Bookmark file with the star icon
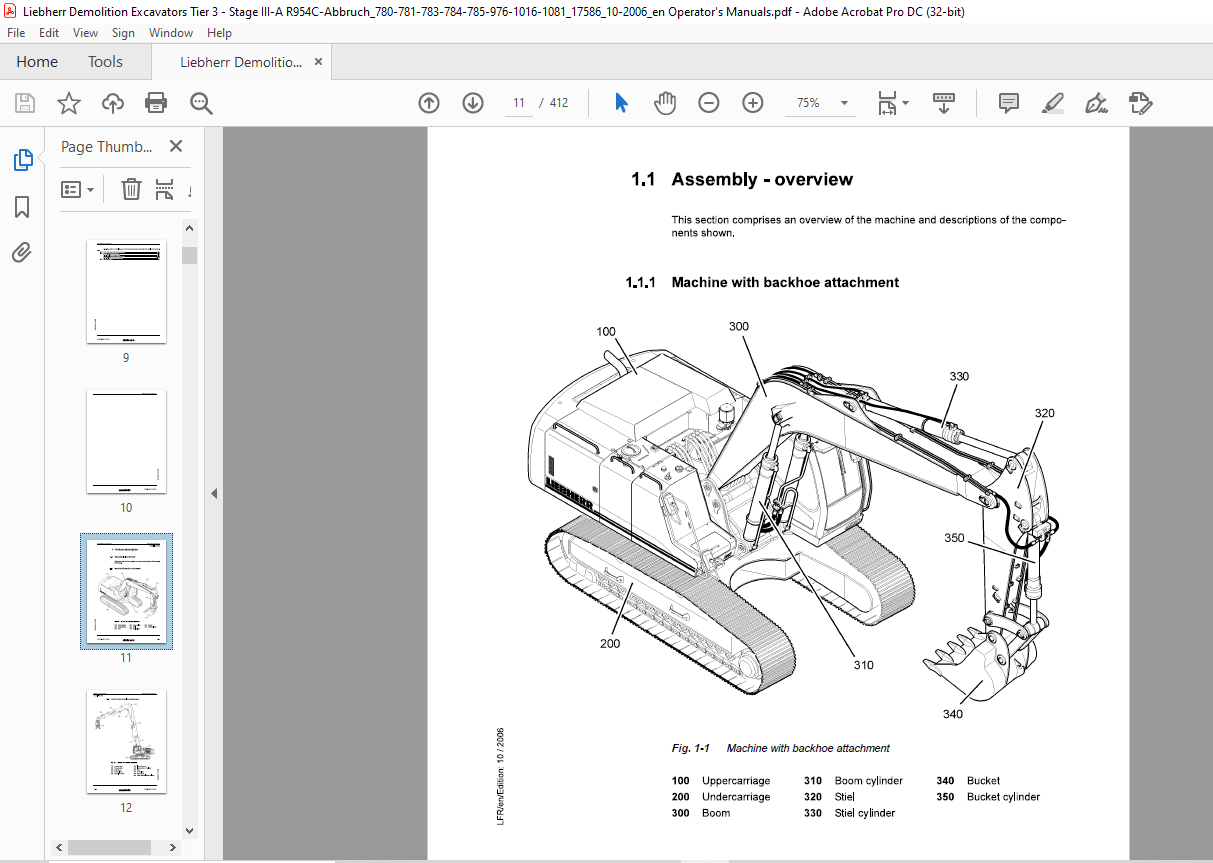Screen dimensions: 1213x863 [68, 103]
